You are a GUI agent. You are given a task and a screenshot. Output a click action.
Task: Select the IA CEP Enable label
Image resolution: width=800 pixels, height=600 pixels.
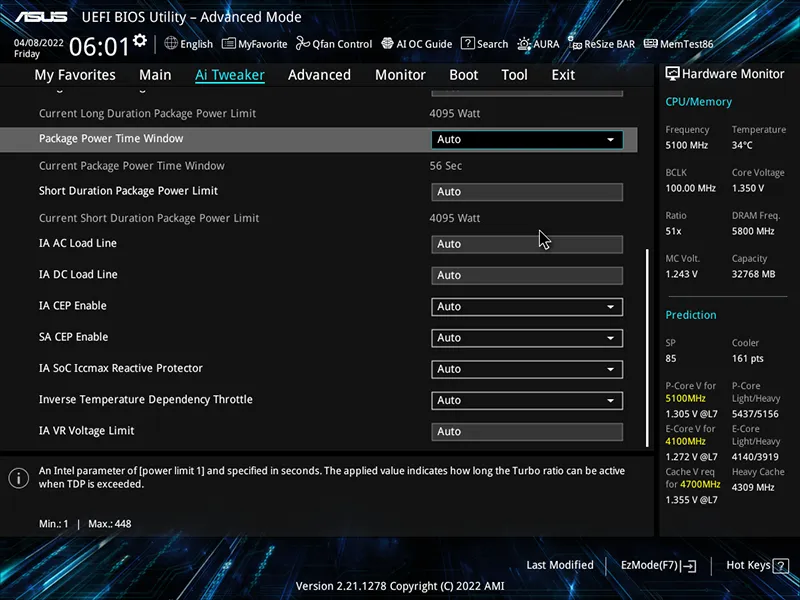72,306
